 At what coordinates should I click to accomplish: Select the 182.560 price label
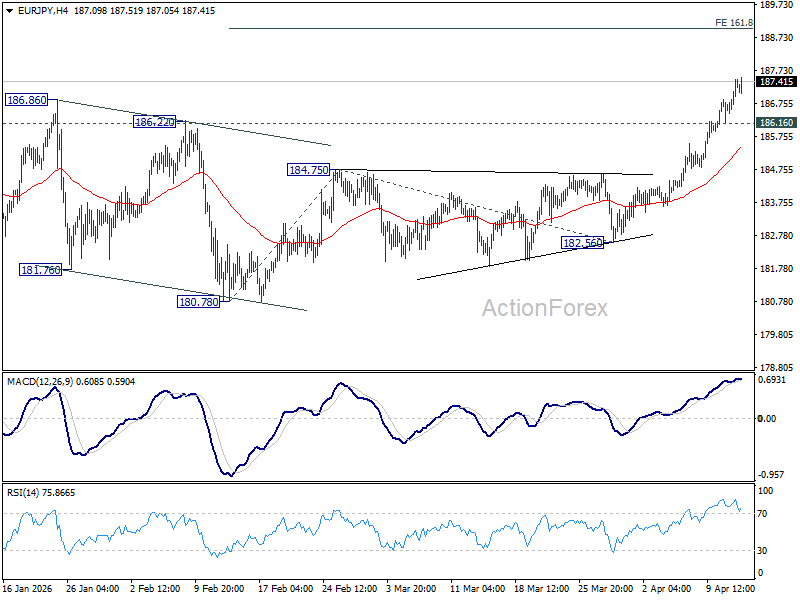point(583,243)
